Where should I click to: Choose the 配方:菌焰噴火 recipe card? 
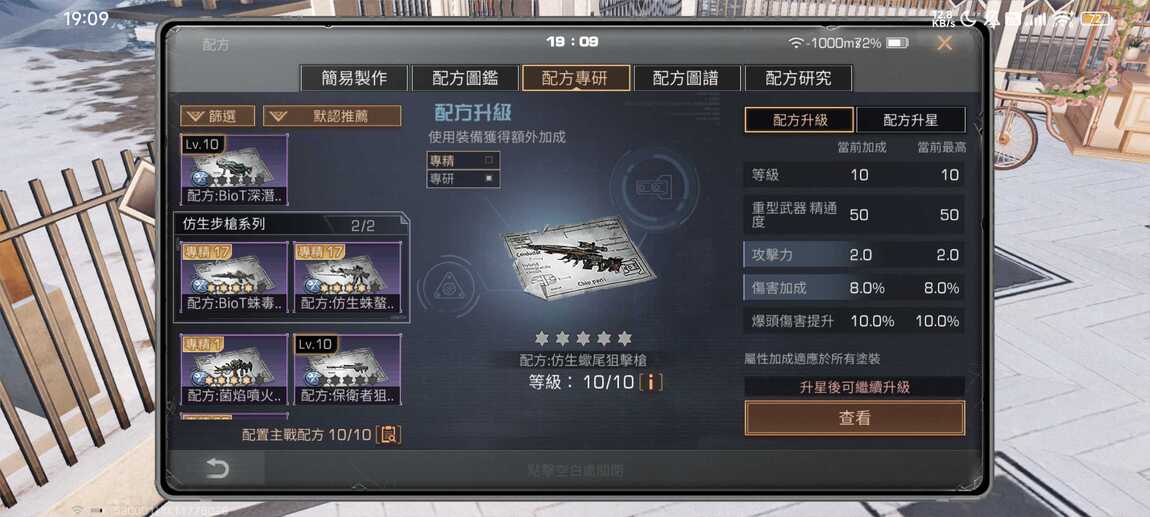[234, 370]
